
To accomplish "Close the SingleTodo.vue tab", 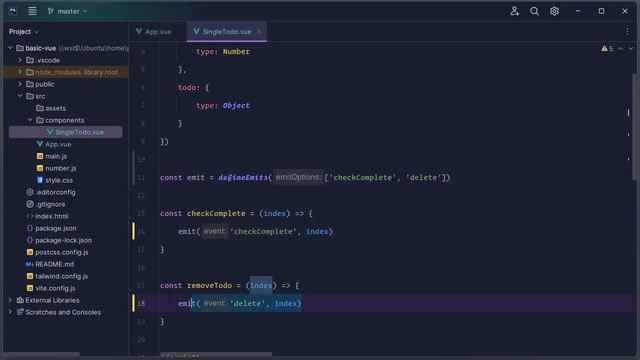I will (258, 31).
